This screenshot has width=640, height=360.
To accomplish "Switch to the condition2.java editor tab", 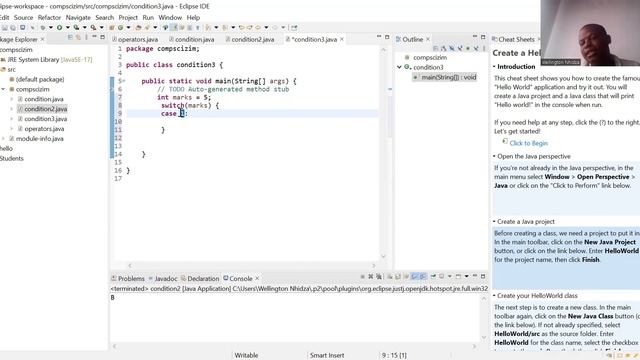I will click(x=249, y=40).
